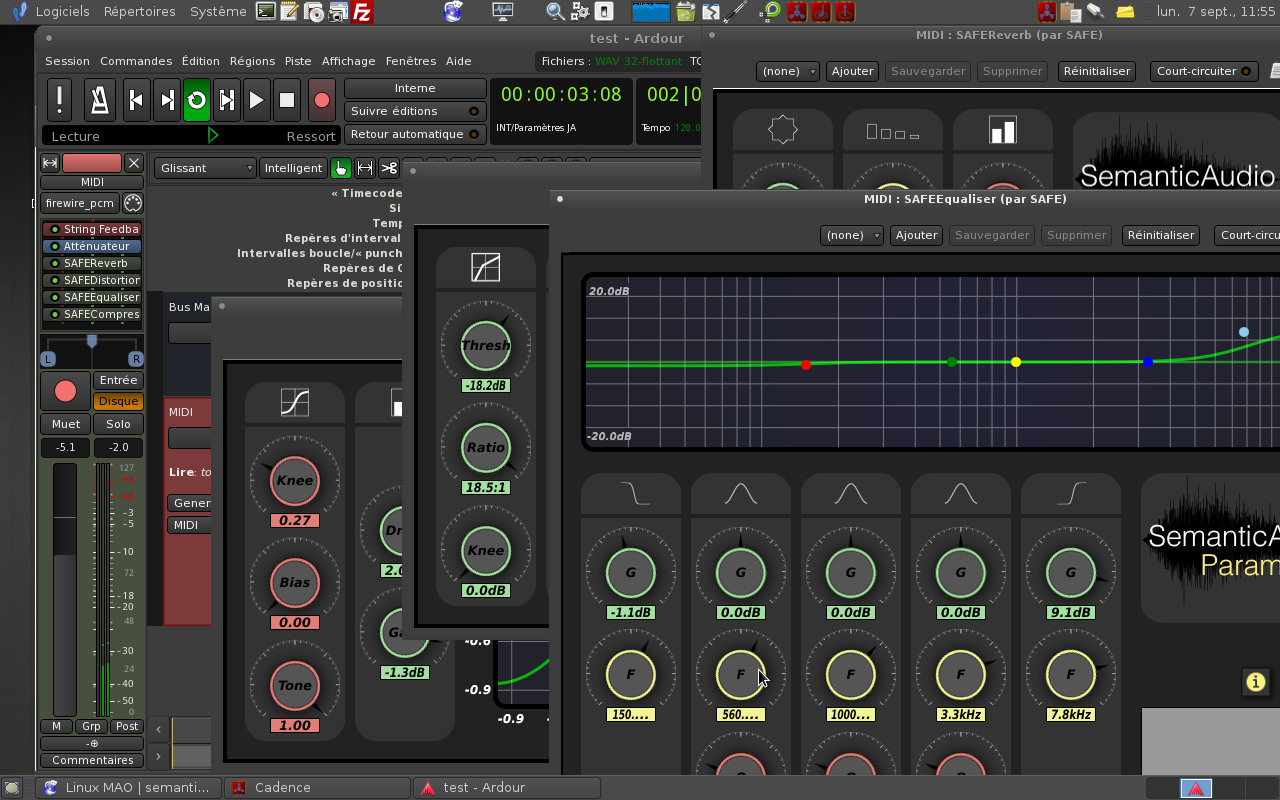This screenshot has height=800, width=1280.
Task: Open the Fenêtres menu
Action: pyautogui.click(x=410, y=61)
